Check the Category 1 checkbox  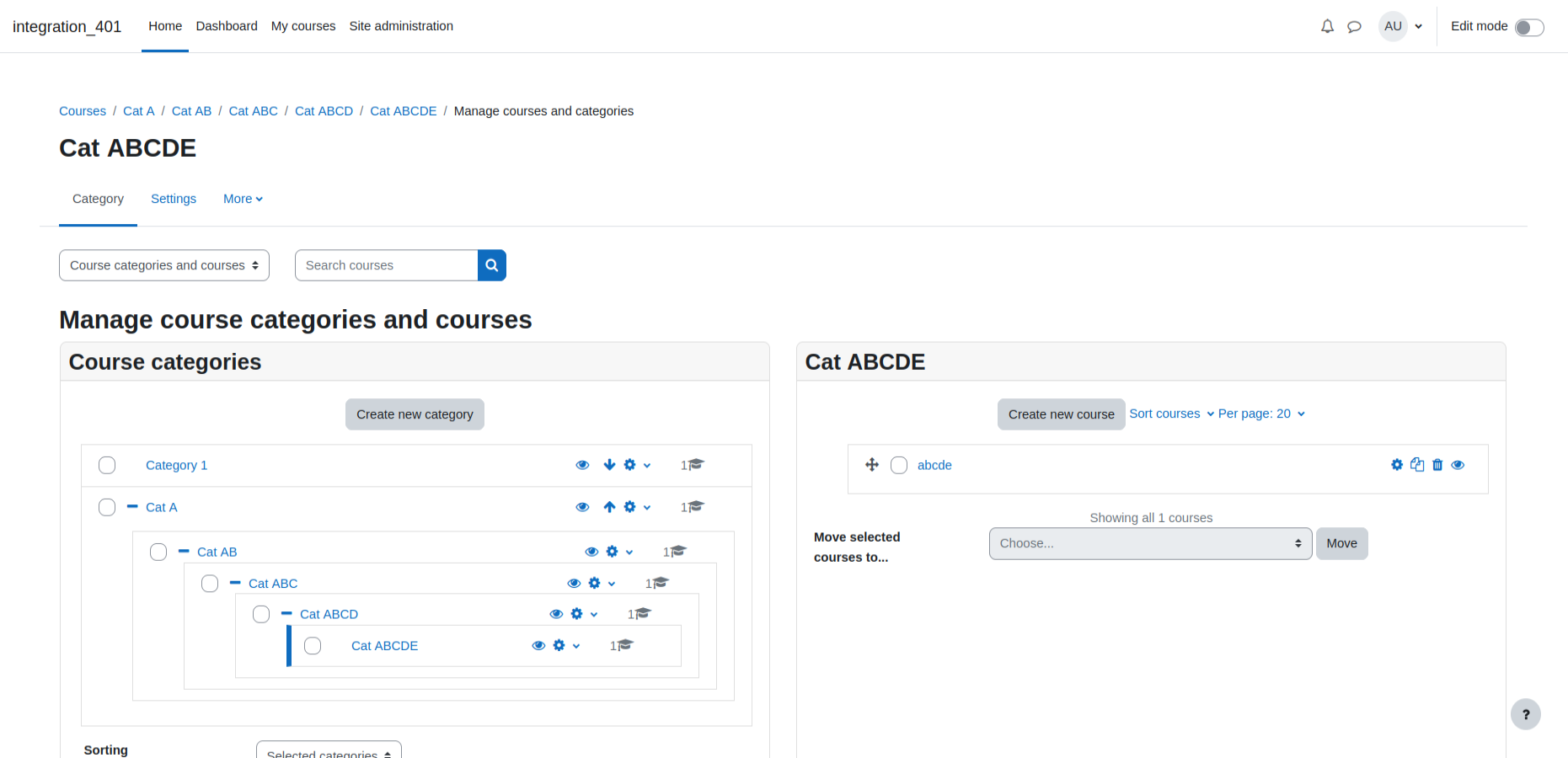point(107,465)
